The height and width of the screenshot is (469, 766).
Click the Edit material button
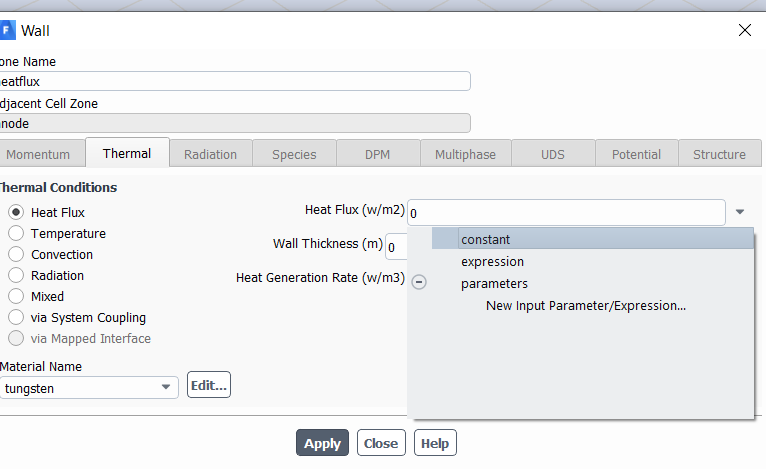click(x=209, y=385)
